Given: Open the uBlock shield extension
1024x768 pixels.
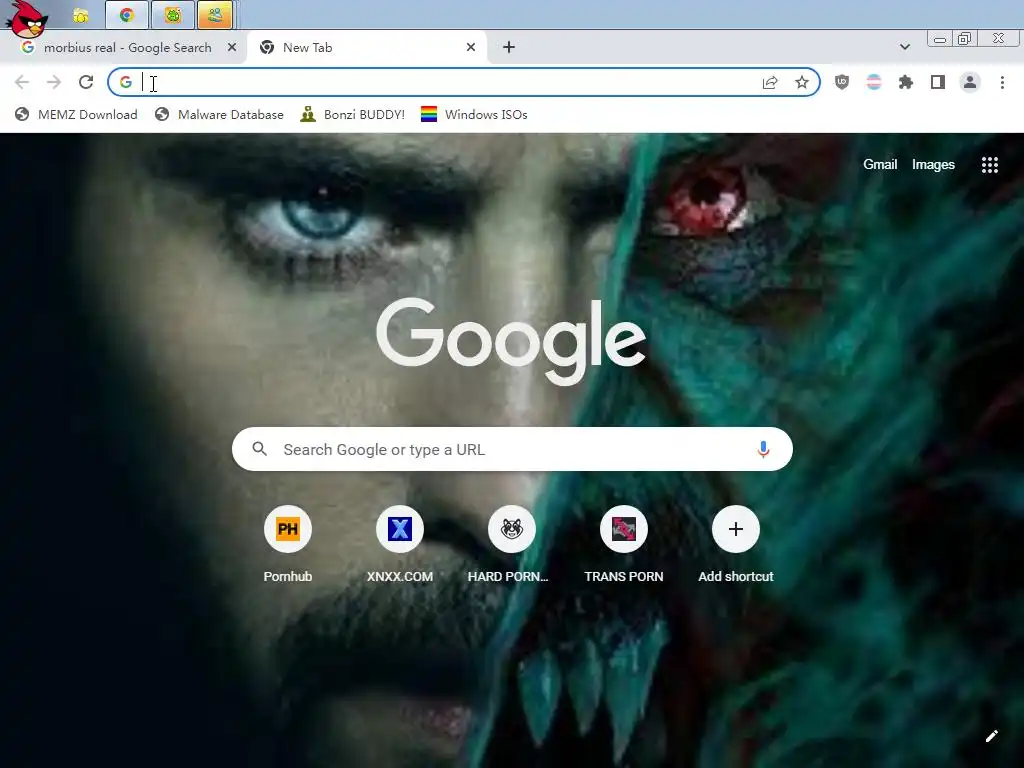Looking at the screenshot, I should point(842,82).
